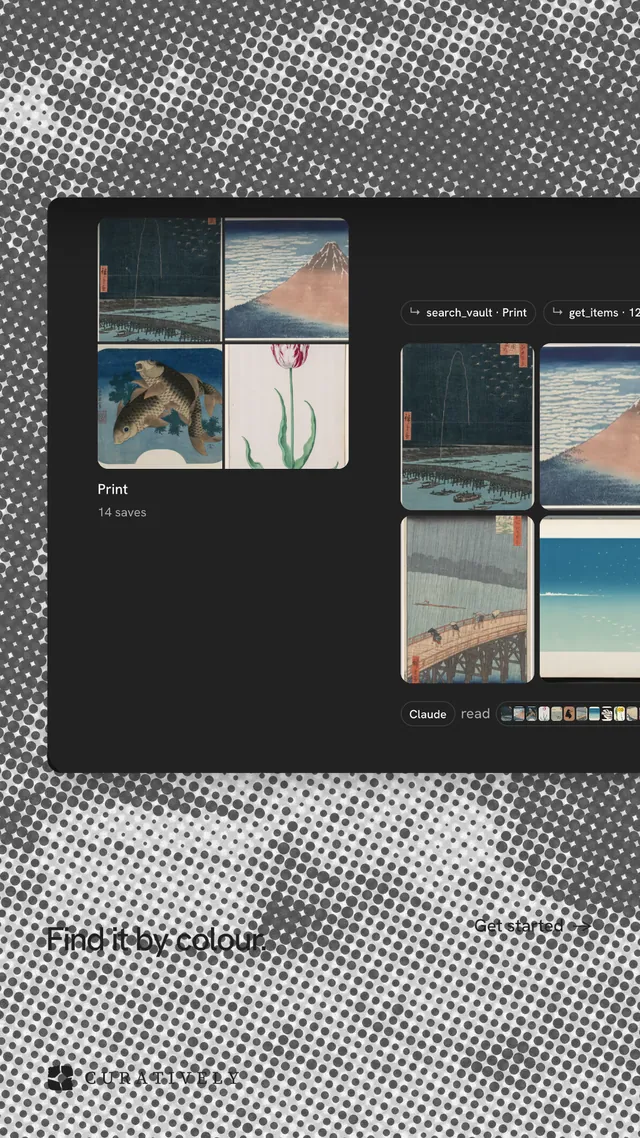
Task: Click the Claude chip
Action: point(427,714)
